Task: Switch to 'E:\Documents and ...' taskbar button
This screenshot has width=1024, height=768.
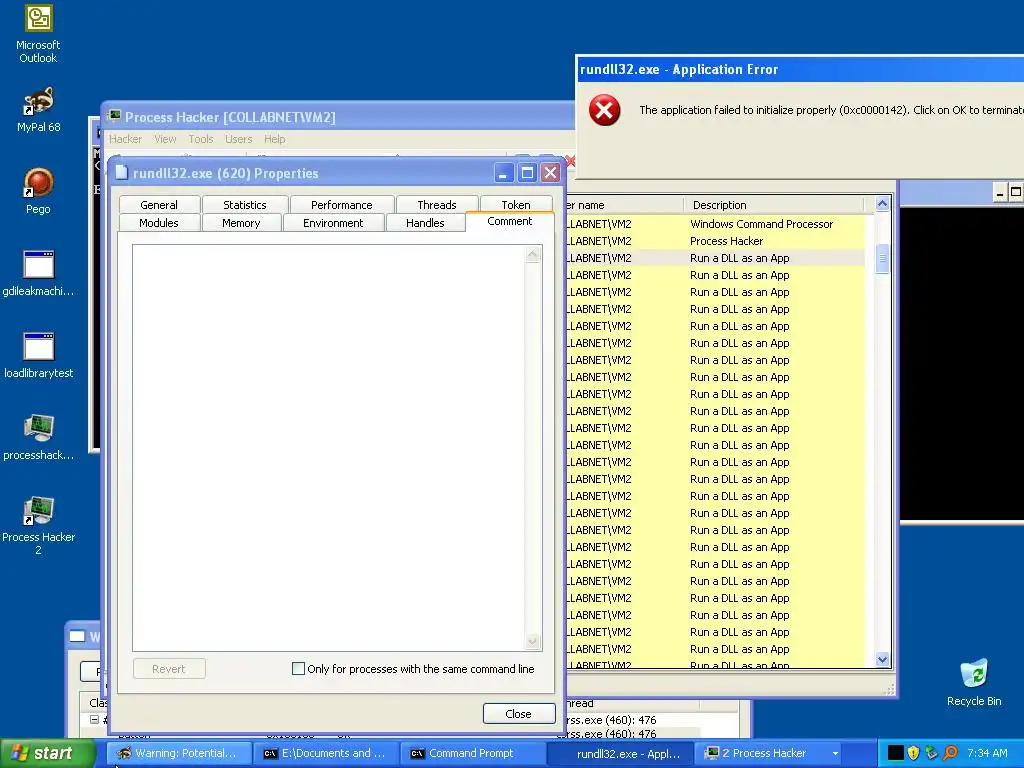Action: click(325, 753)
